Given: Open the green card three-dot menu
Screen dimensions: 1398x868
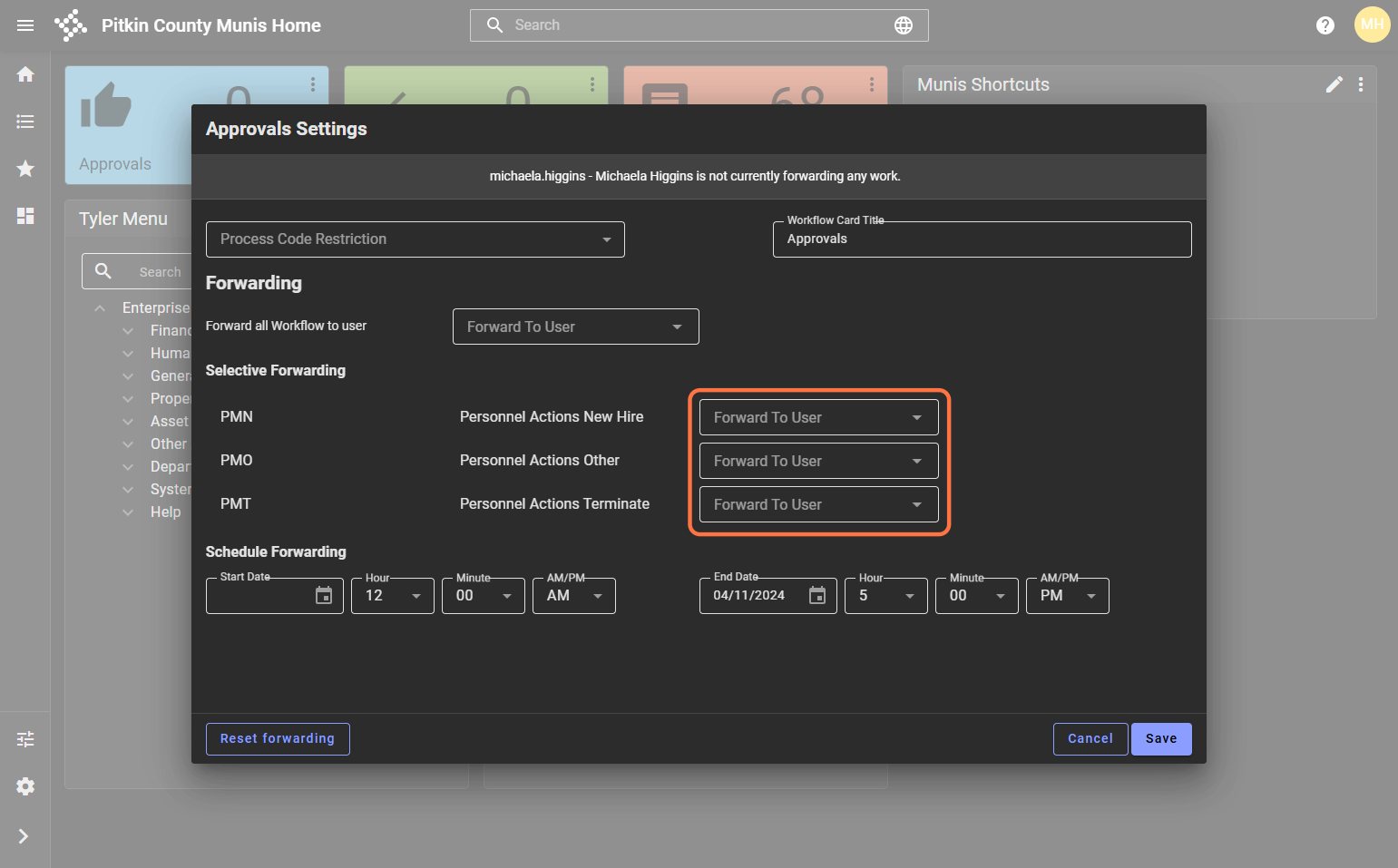Looking at the screenshot, I should (x=592, y=84).
